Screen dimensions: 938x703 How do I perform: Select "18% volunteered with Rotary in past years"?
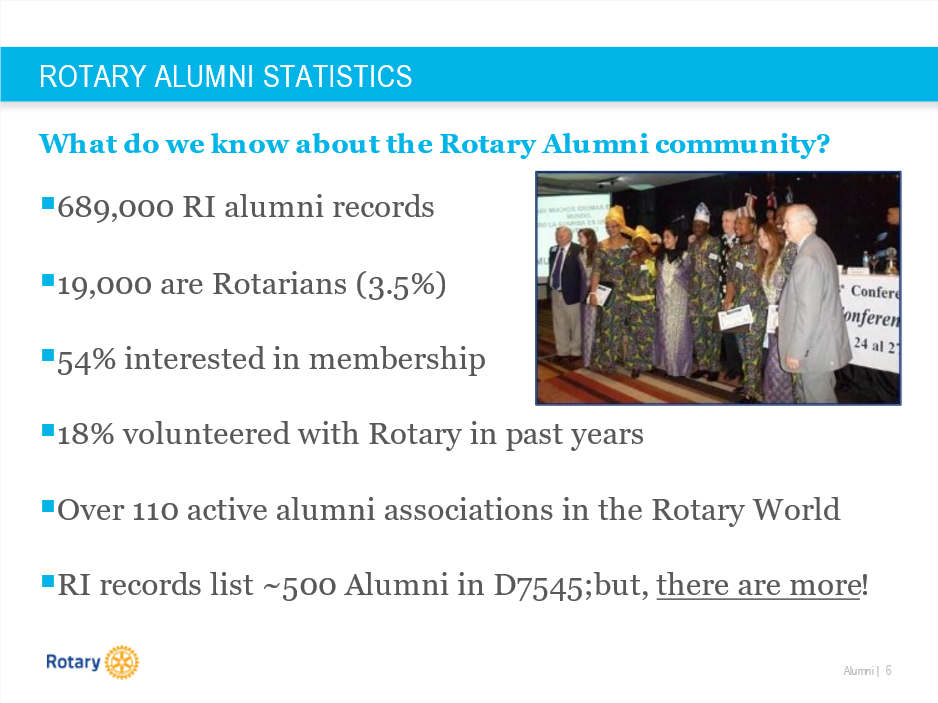tap(350, 434)
